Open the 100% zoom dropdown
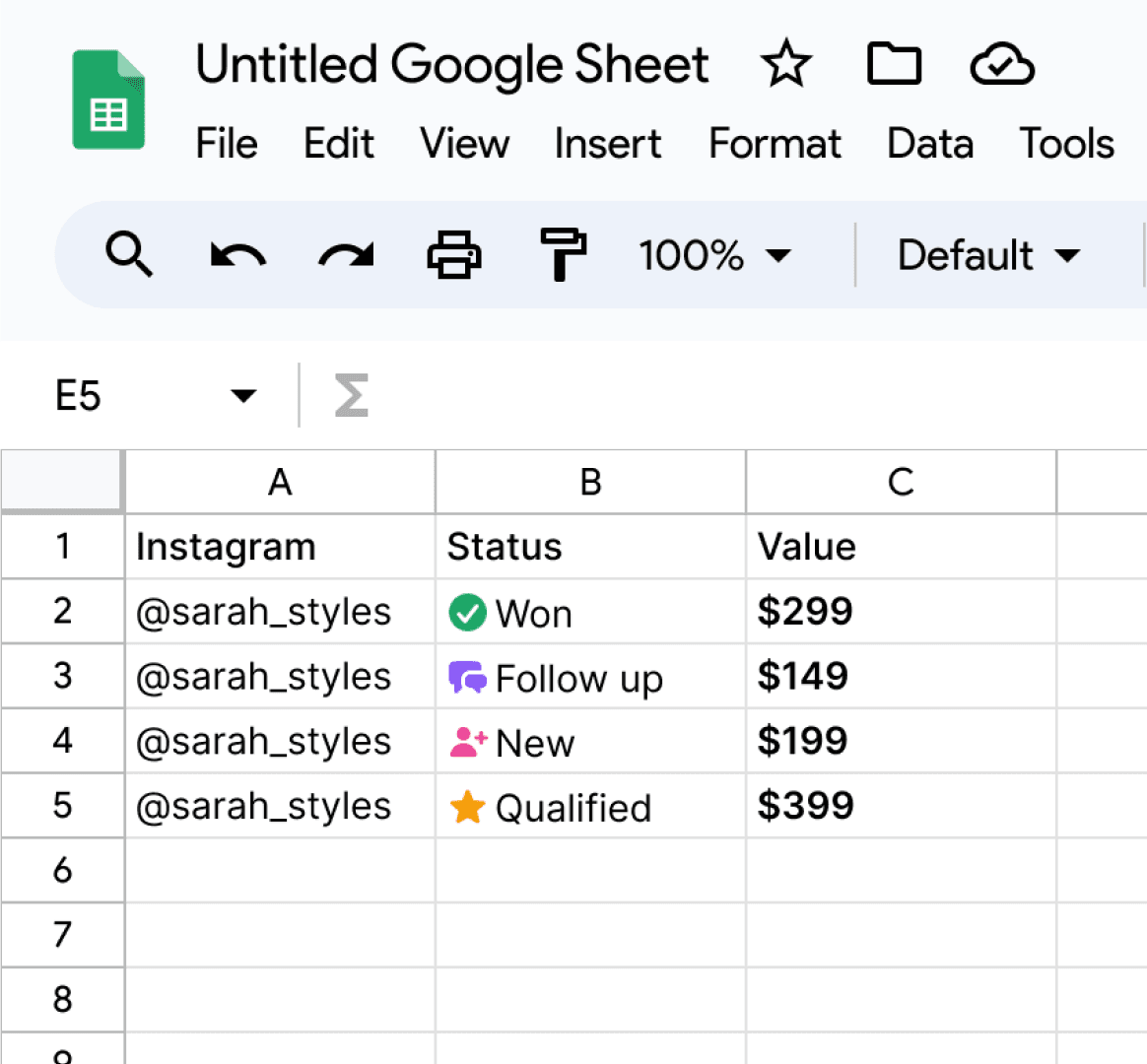The width and height of the screenshot is (1147, 1064). tap(714, 255)
